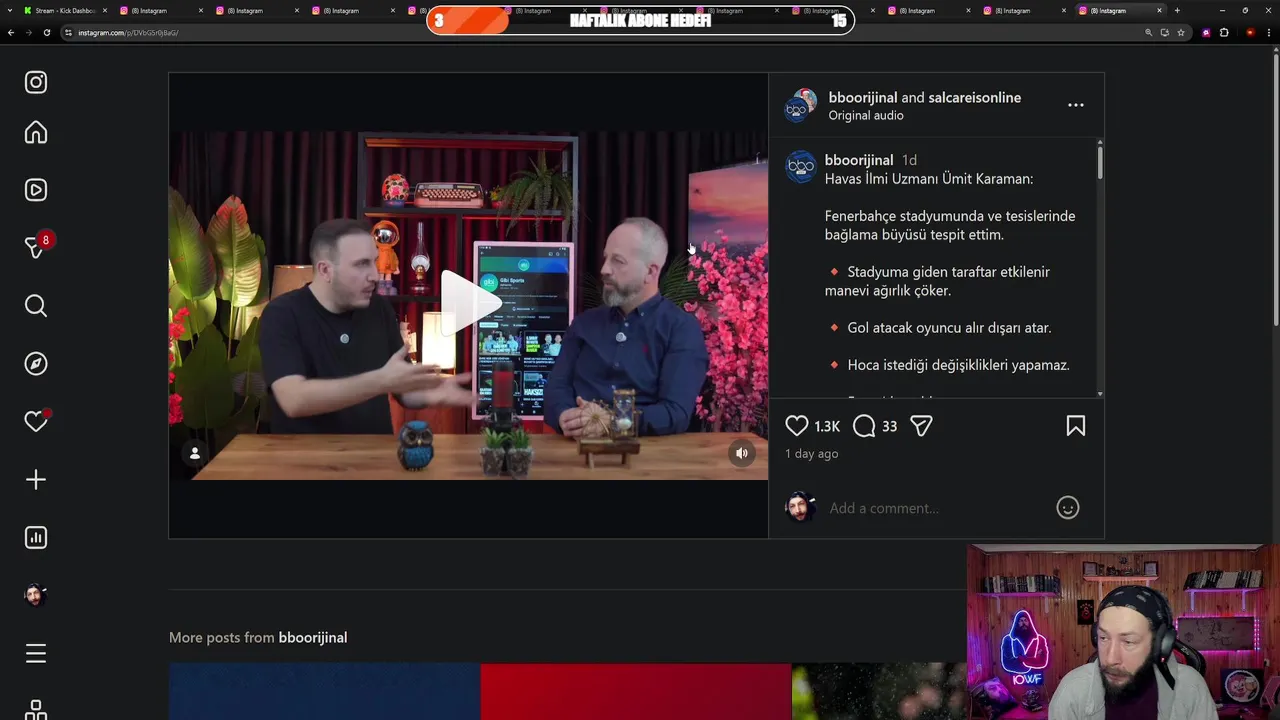Open bboorijinal username in the caption
The height and width of the screenshot is (720, 1280).
coord(859,160)
